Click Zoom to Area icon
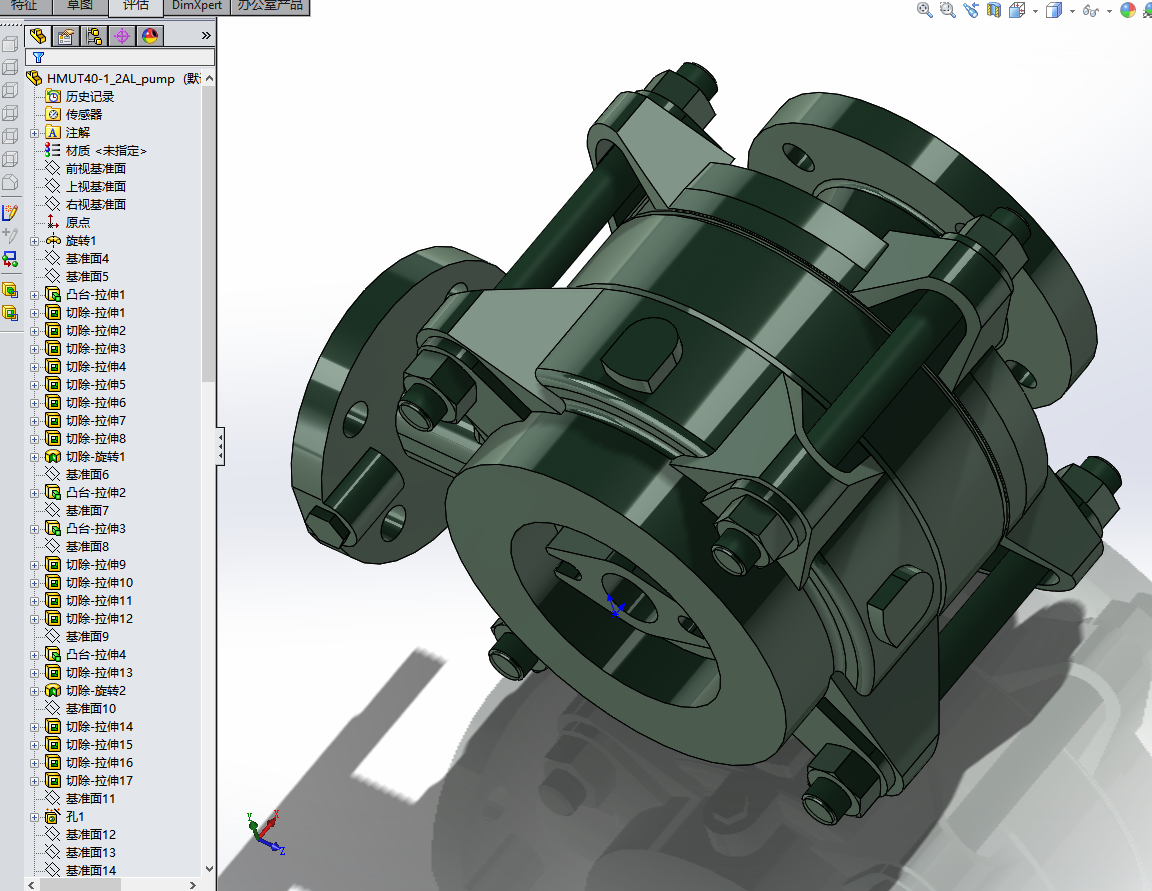The height and width of the screenshot is (891, 1152). (948, 10)
